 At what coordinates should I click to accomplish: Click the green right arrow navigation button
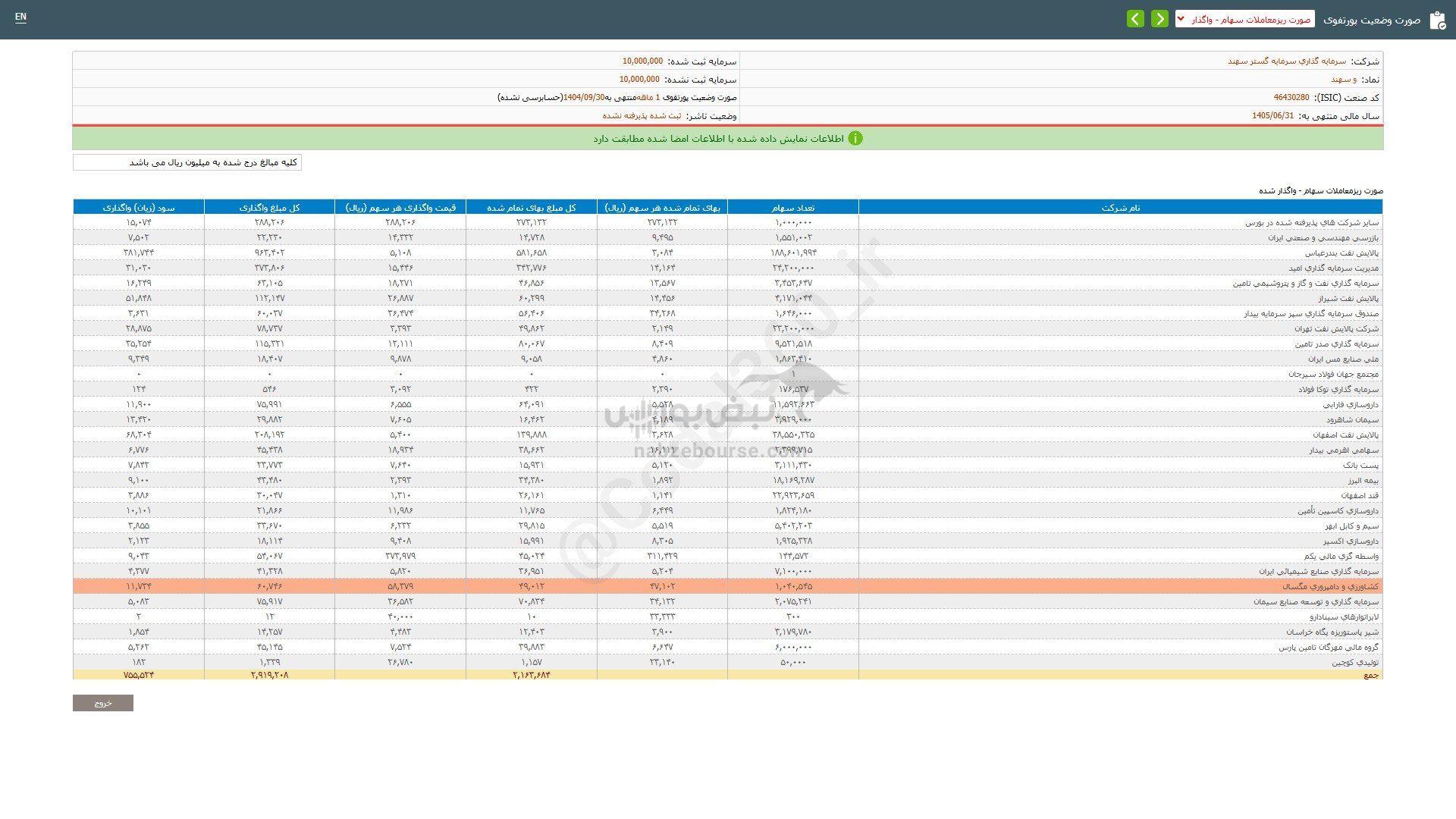tap(1159, 19)
